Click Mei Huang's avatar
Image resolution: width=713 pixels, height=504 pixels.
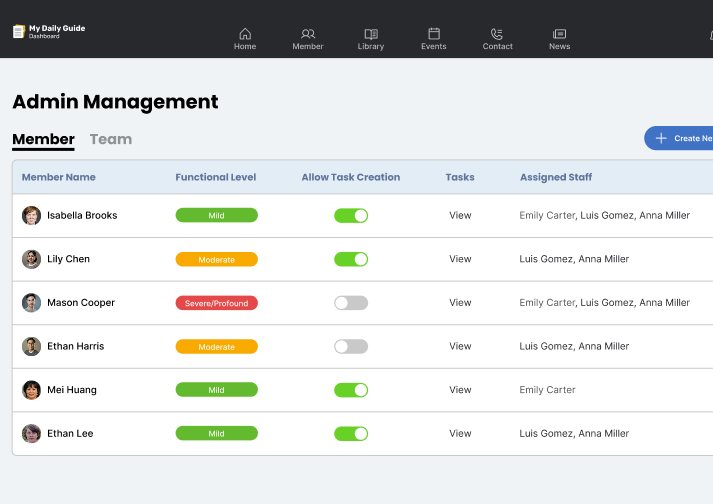31,390
